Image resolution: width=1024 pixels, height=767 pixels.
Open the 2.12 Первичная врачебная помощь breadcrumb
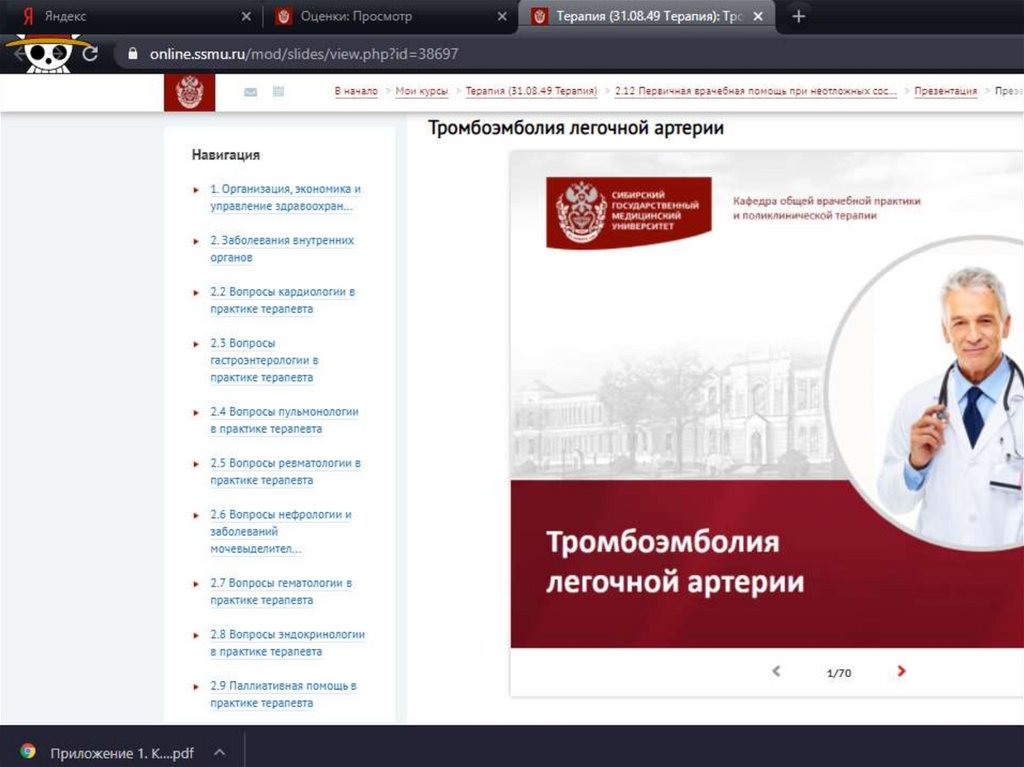(756, 91)
